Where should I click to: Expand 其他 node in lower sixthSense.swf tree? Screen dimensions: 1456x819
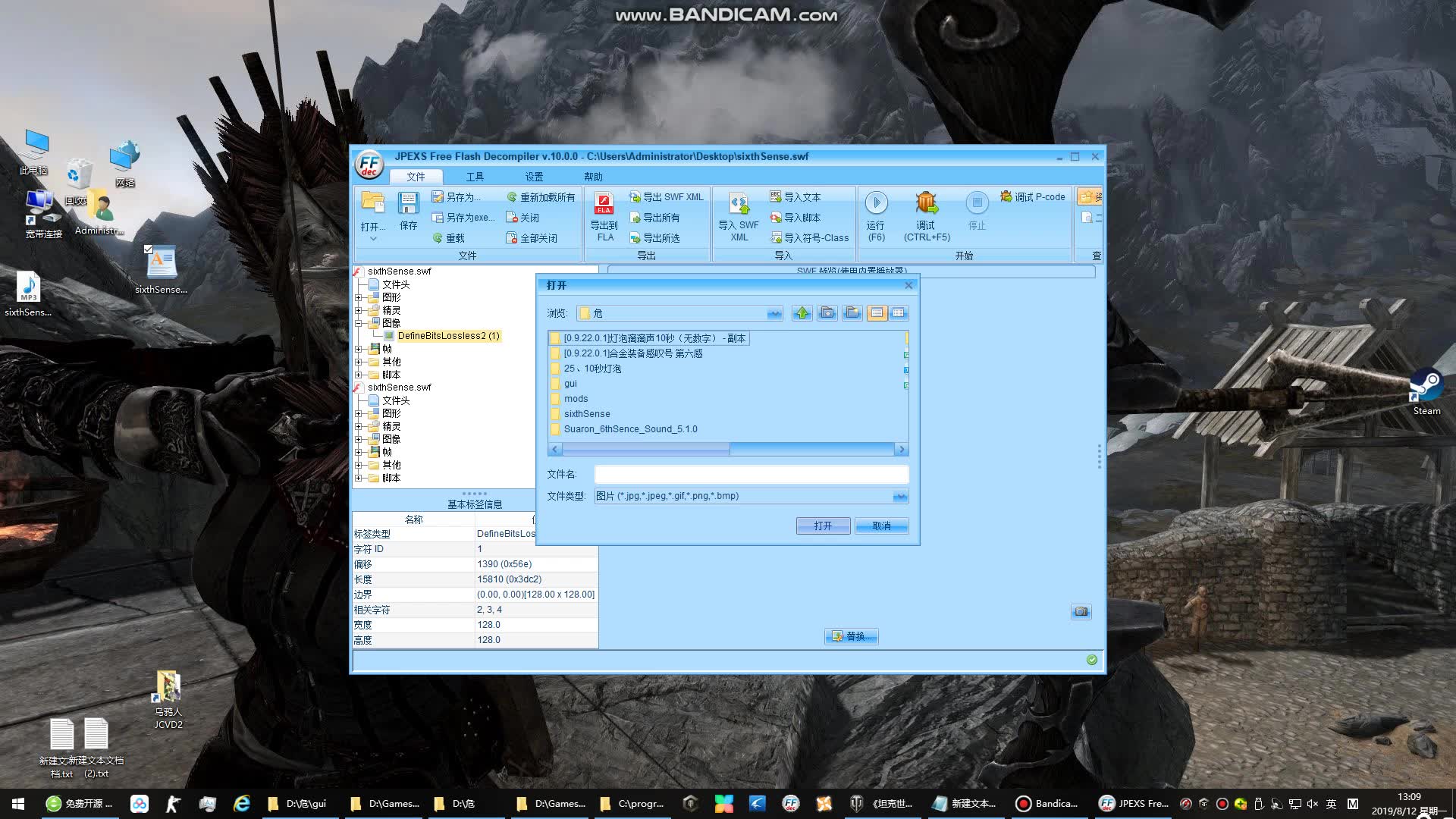point(358,465)
